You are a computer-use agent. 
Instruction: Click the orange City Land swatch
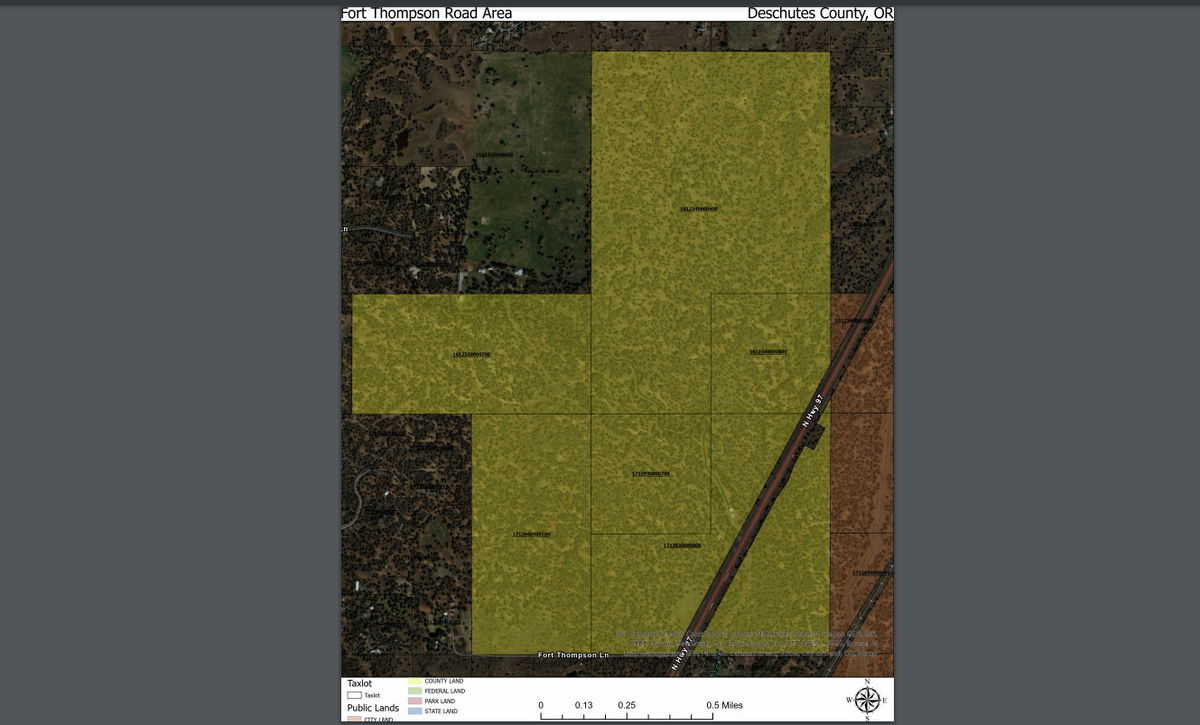click(354, 719)
